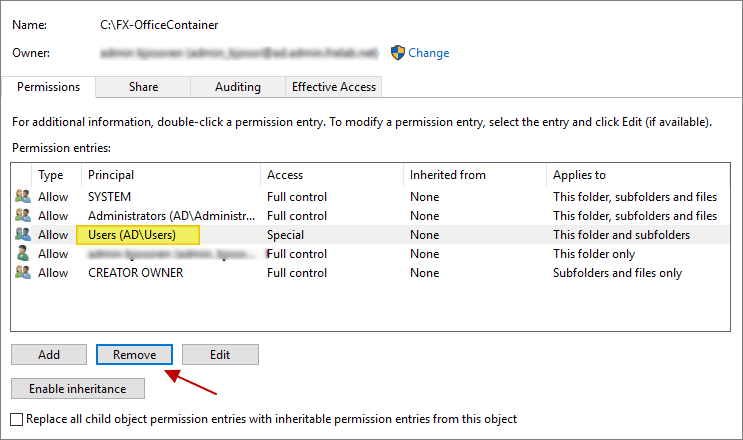Click the Change owner link
The image size is (743, 440).
click(x=429, y=53)
